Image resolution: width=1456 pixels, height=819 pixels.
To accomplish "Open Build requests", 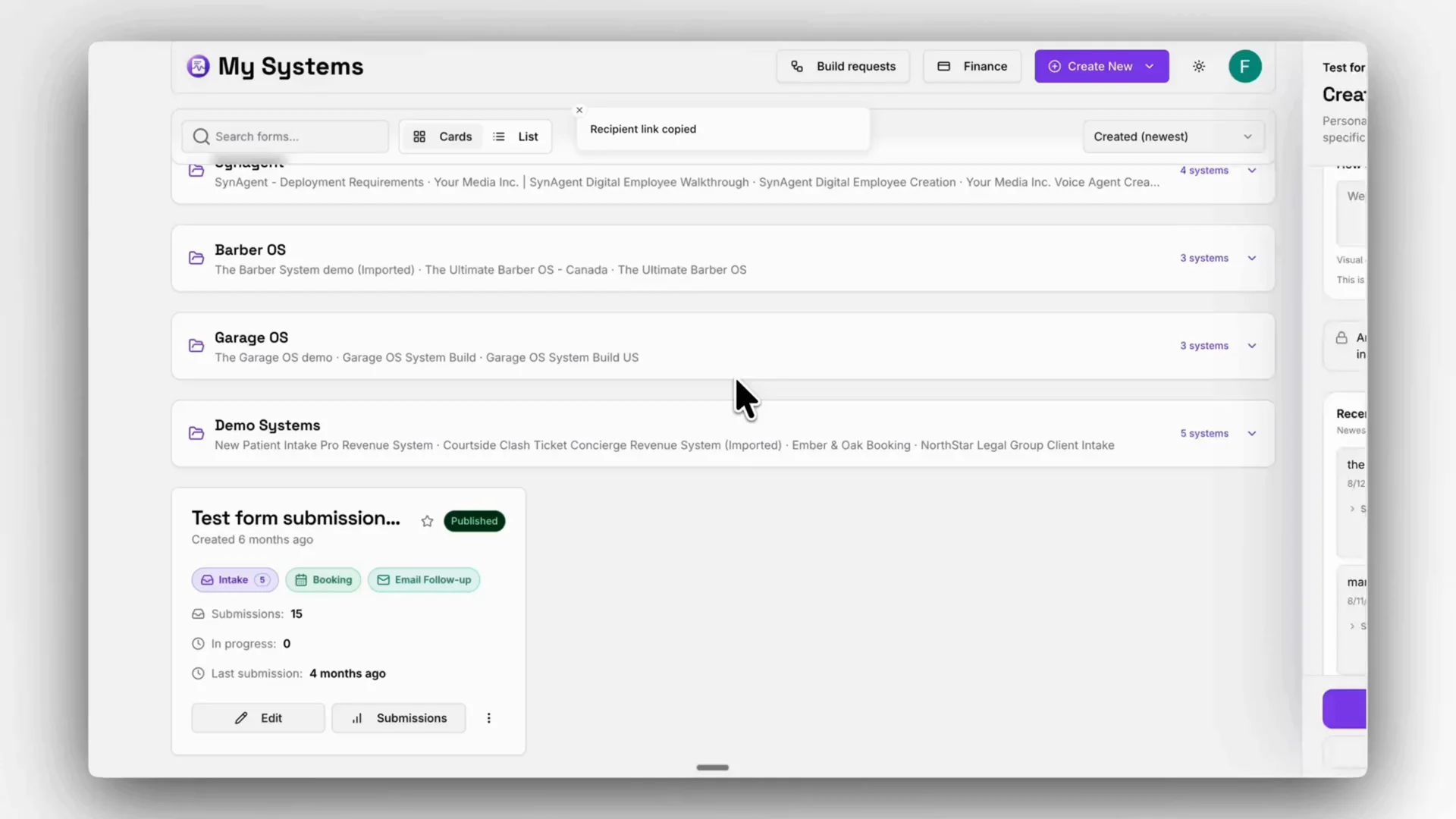I will click(x=843, y=67).
